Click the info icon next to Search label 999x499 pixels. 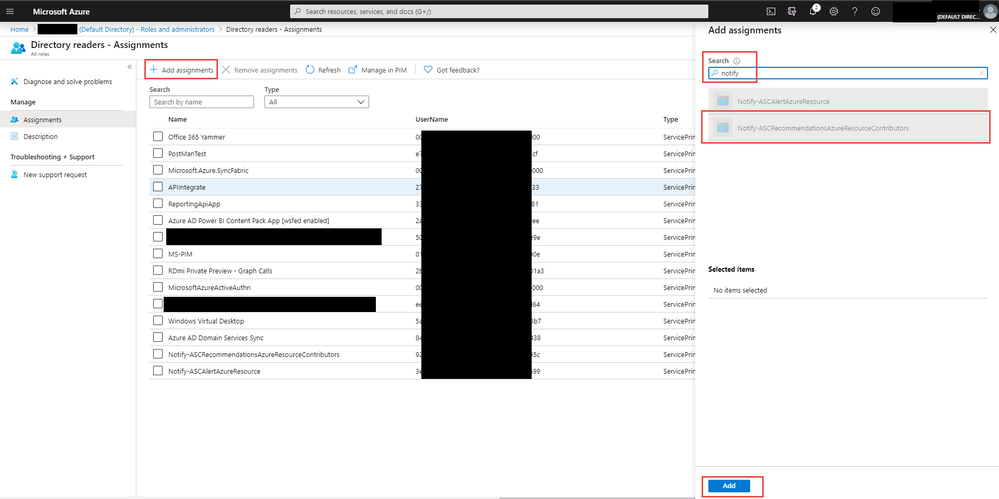pyautogui.click(x=737, y=61)
